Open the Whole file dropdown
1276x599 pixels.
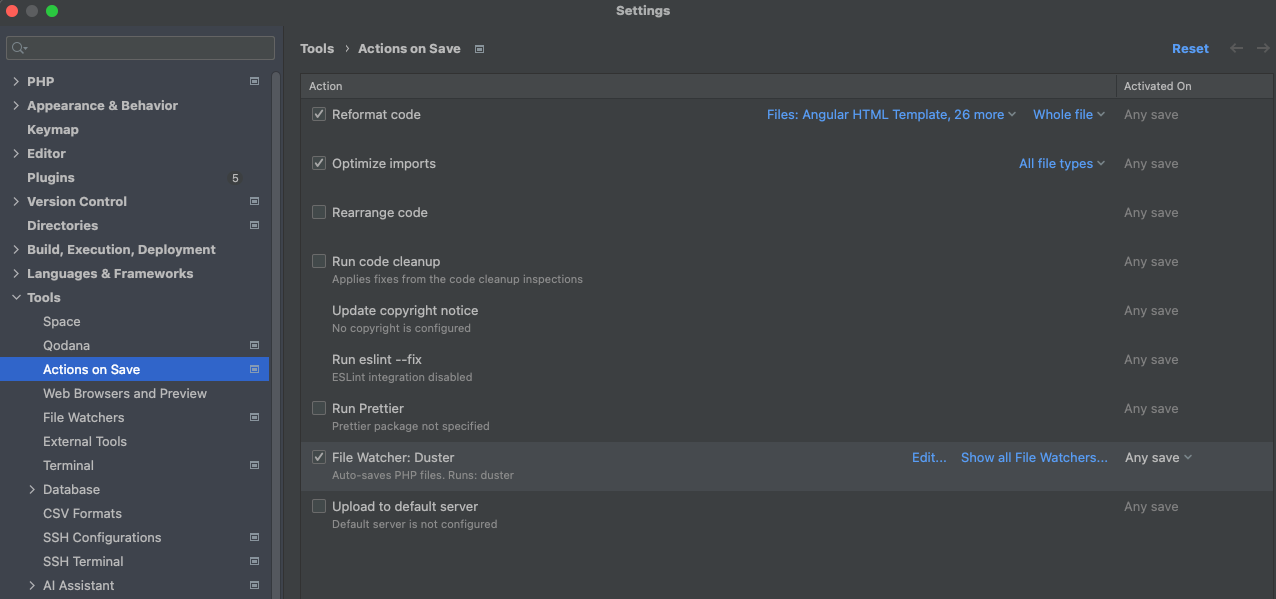(1068, 114)
